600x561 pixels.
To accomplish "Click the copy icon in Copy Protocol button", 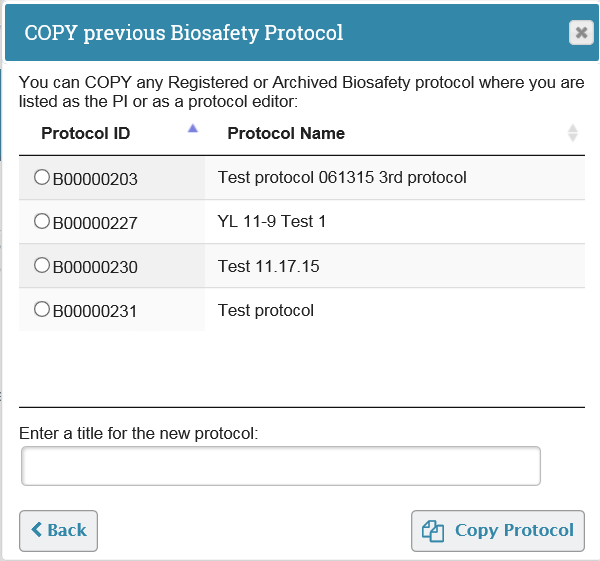I will click(x=433, y=531).
